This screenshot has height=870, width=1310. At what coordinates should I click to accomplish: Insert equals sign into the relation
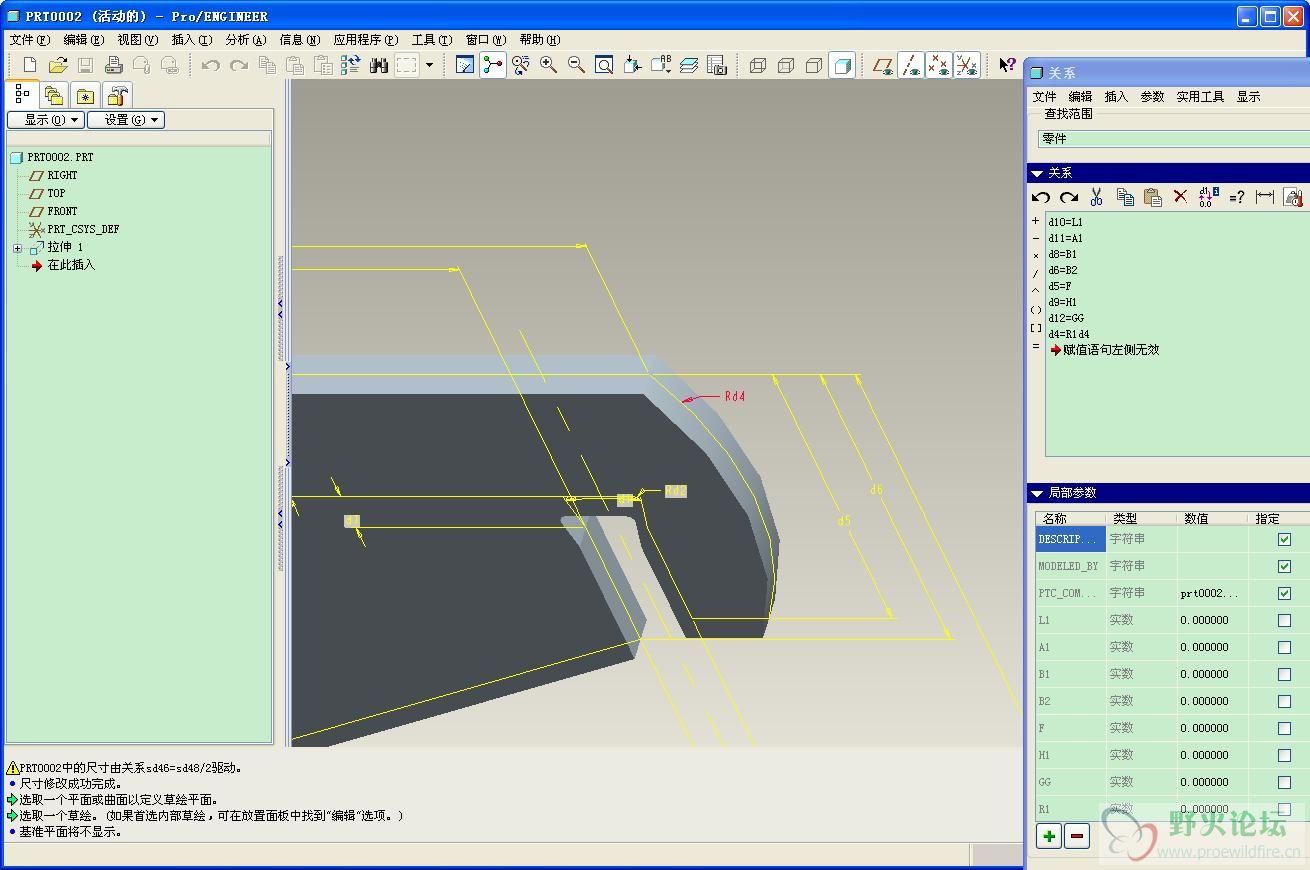click(1036, 346)
